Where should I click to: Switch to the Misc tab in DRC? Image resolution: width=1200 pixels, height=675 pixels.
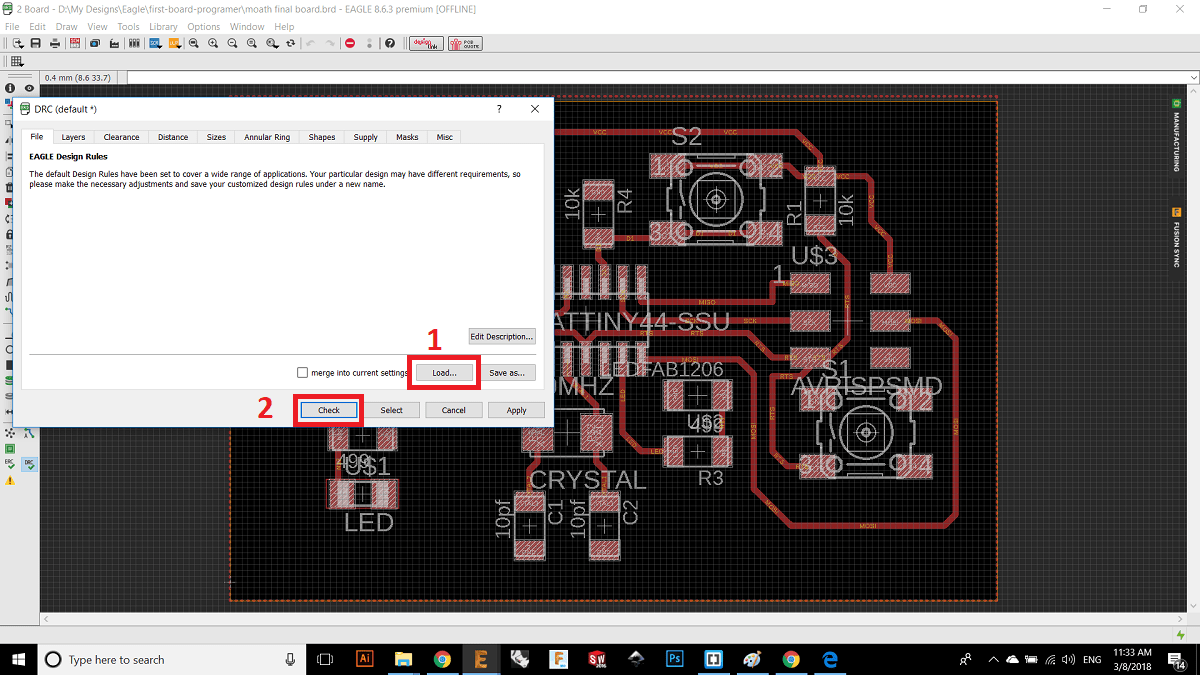(x=444, y=137)
